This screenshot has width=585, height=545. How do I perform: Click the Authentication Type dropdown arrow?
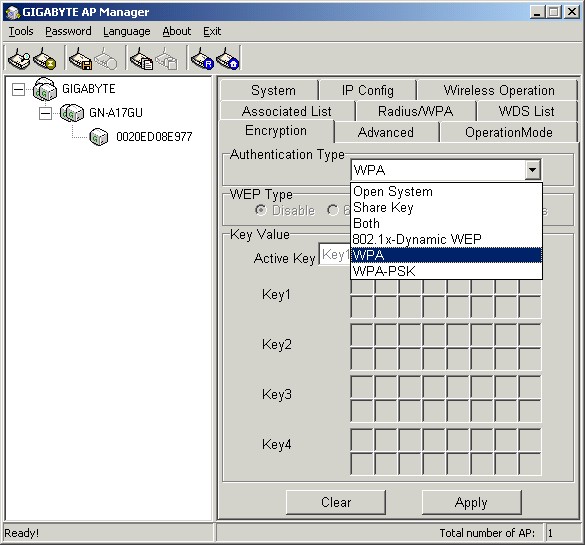[532, 170]
